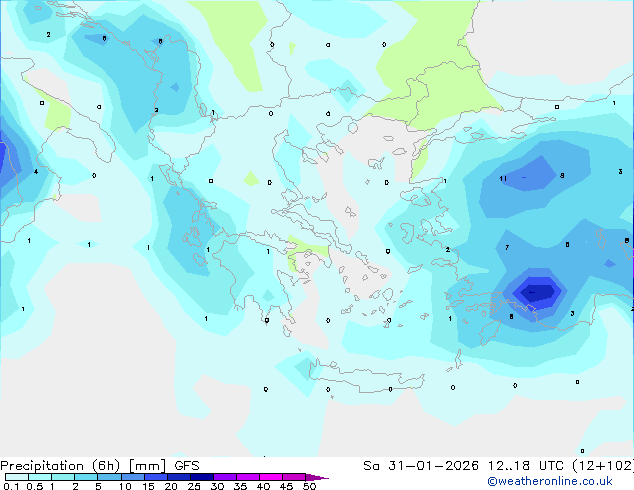Pick the 25–30 mm navy legend segment

[202, 477]
